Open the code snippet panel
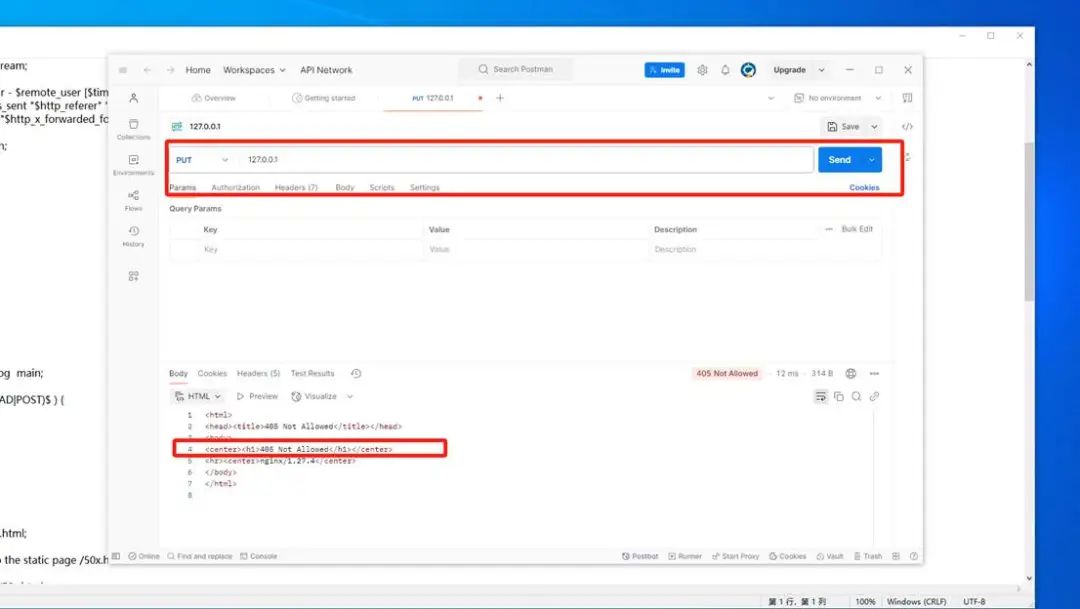 click(x=907, y=127)
